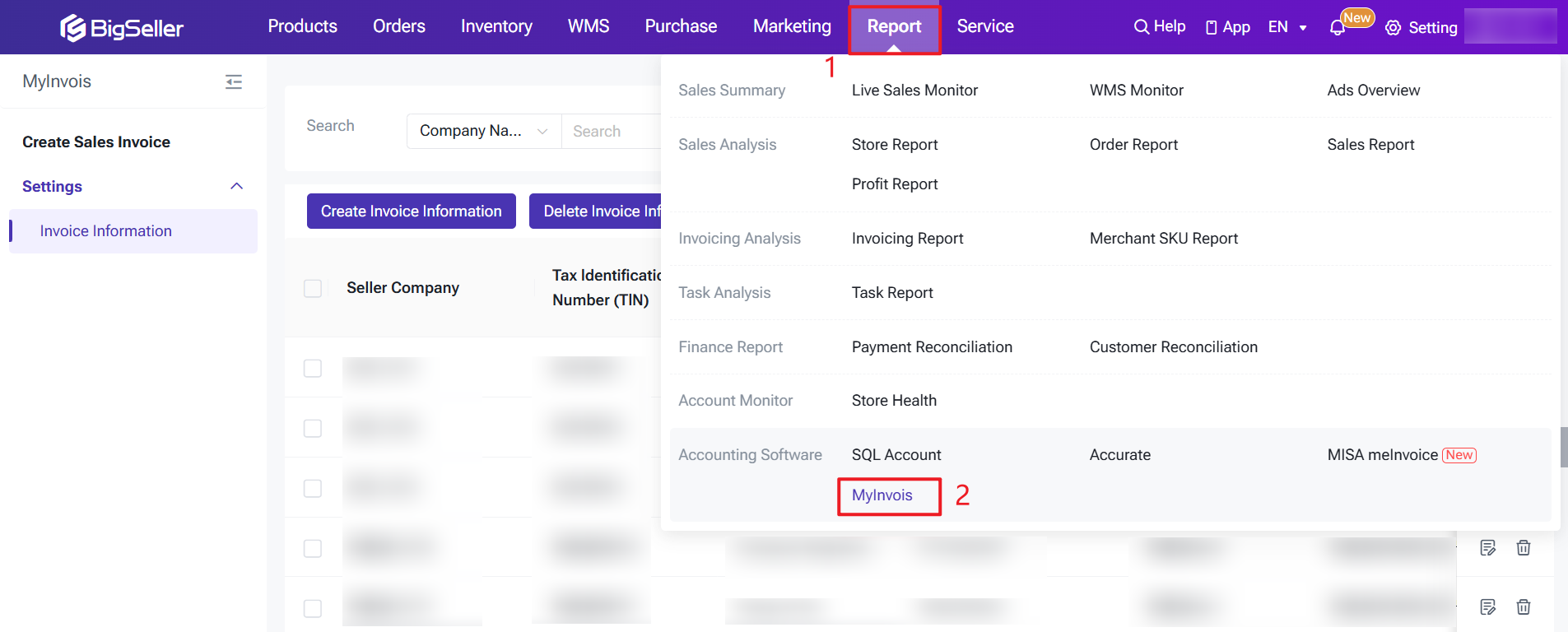
Task: Open the Report tab in top navigation
Action: coord(894,27)
